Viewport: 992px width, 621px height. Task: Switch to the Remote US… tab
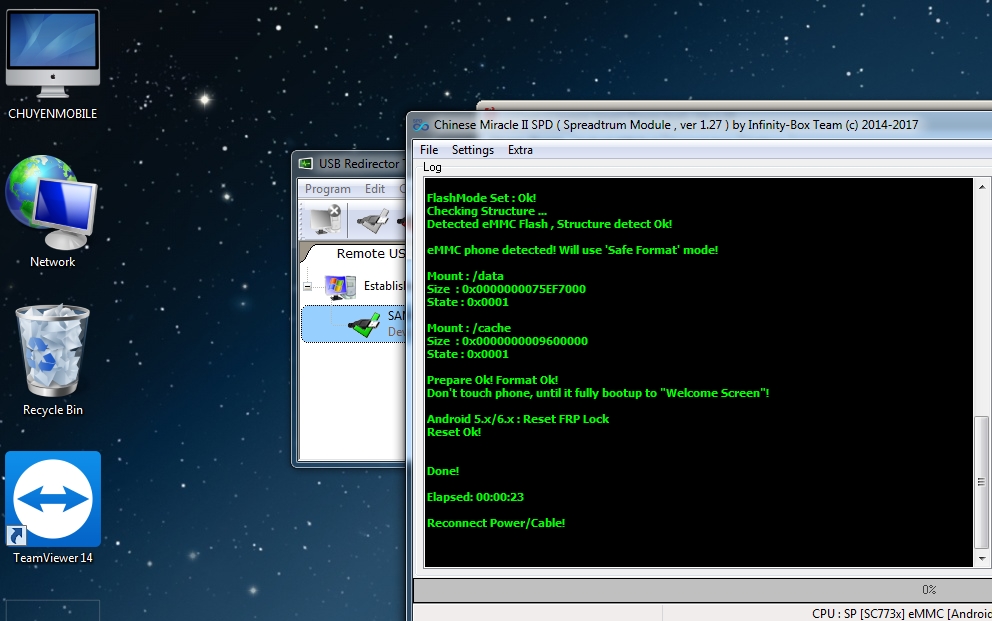pyautogui.click(x=370, y=254)
